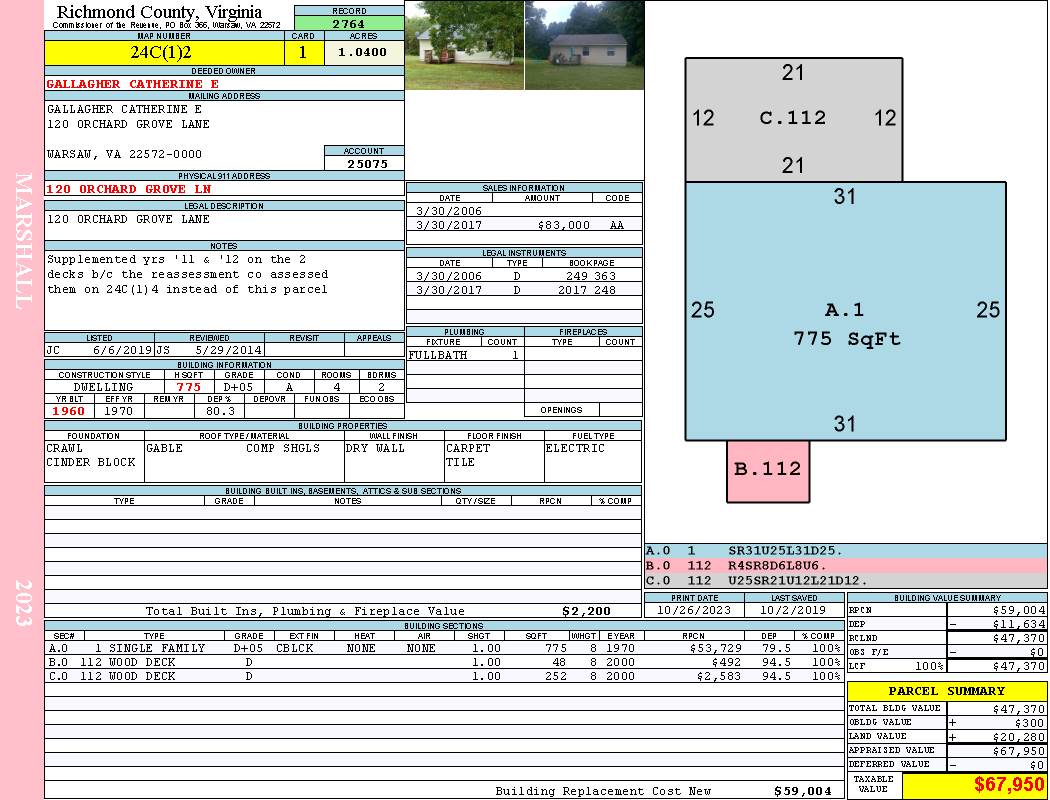
Task: Click the yellow PARCEL SUMMARY header
Action: [947, 691]
